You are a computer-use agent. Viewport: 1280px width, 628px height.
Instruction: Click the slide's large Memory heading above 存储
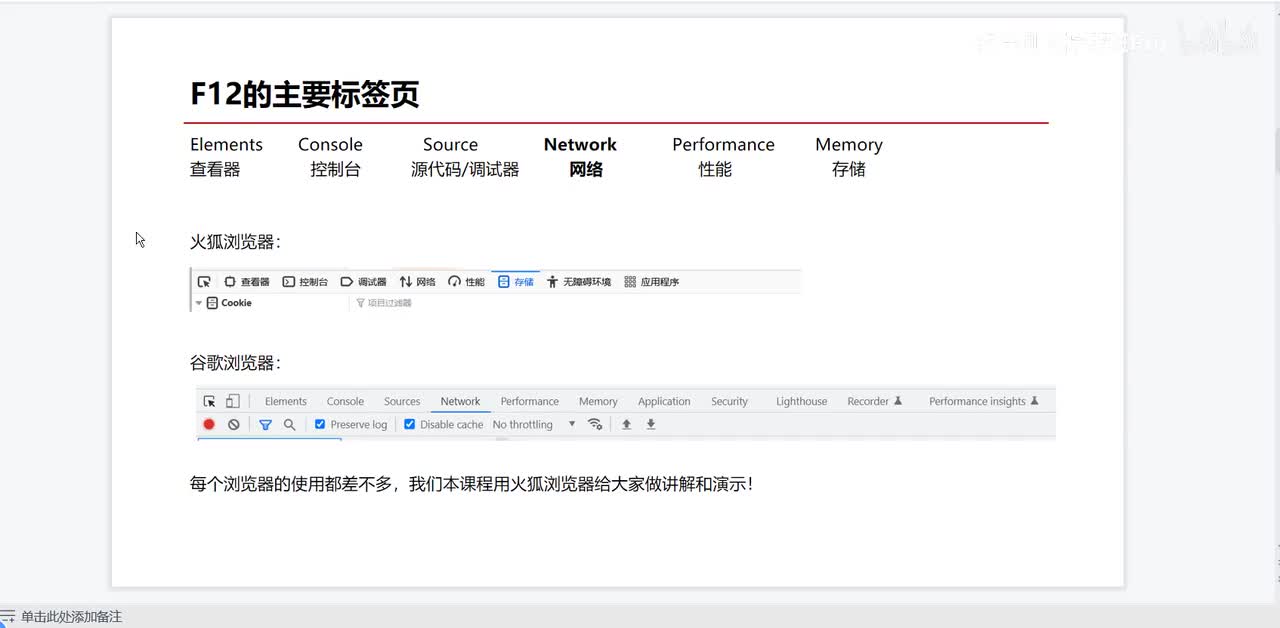pos(849,144)
